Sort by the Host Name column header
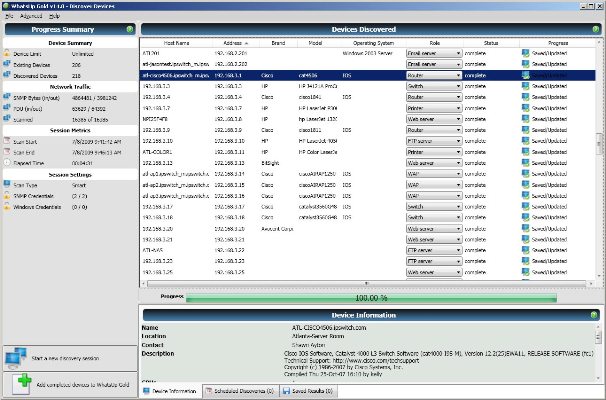The height and width of the screenshot is (400, 606). pyautogui.click(x=177, y=43)
